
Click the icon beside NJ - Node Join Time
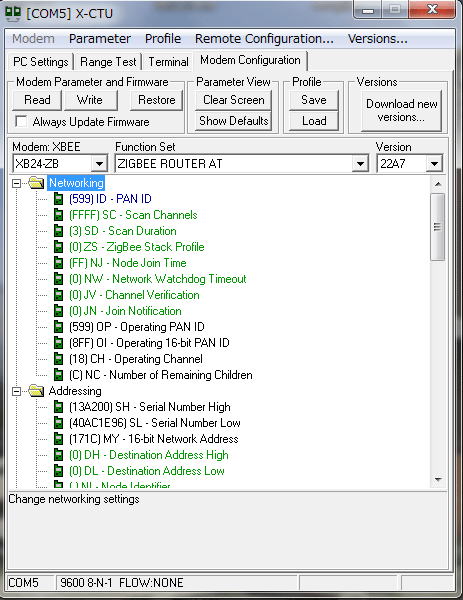pyautogui.click(x=58, y=263)
